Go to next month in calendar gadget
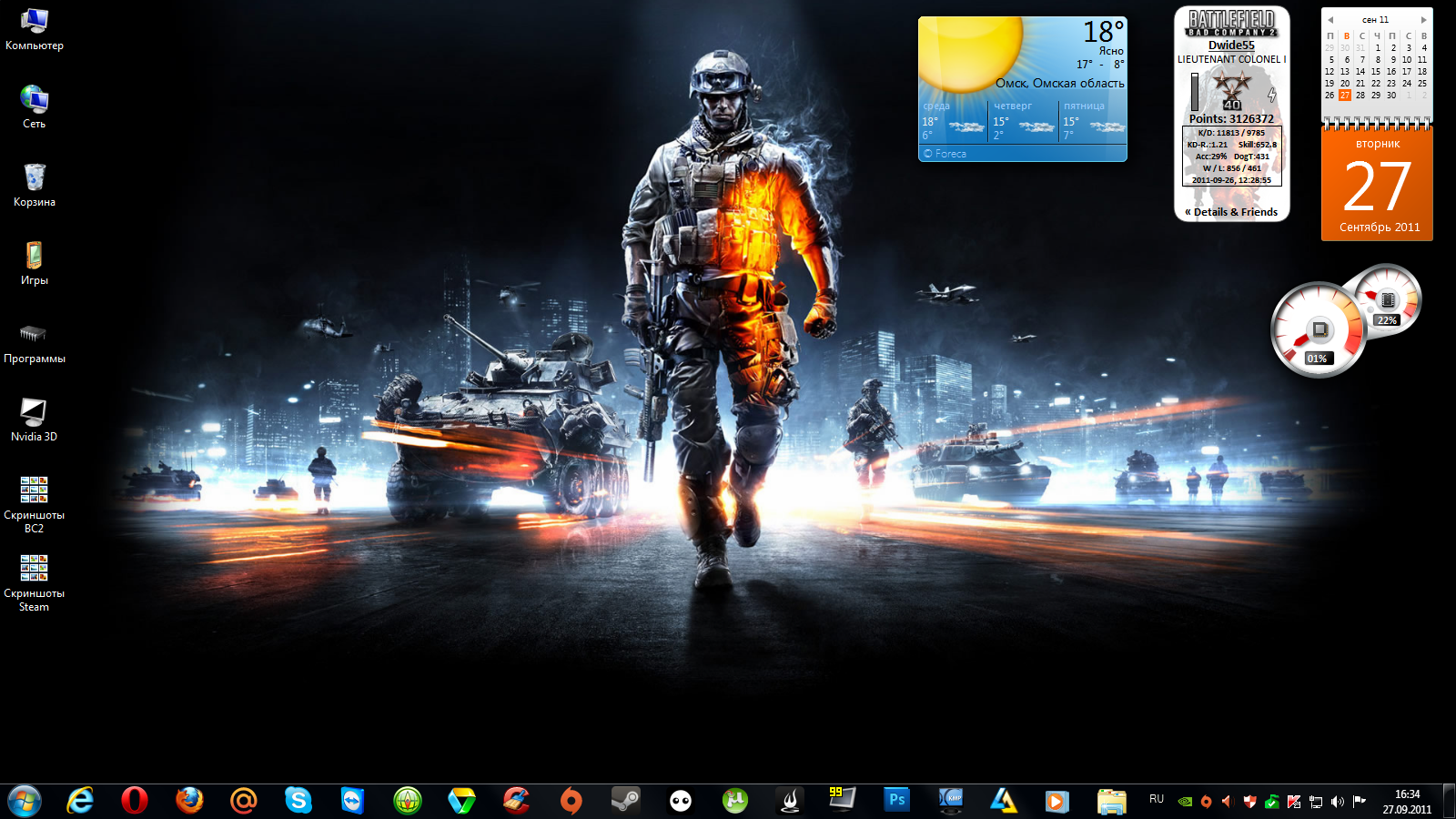1456x819 pixels. 1424,20
